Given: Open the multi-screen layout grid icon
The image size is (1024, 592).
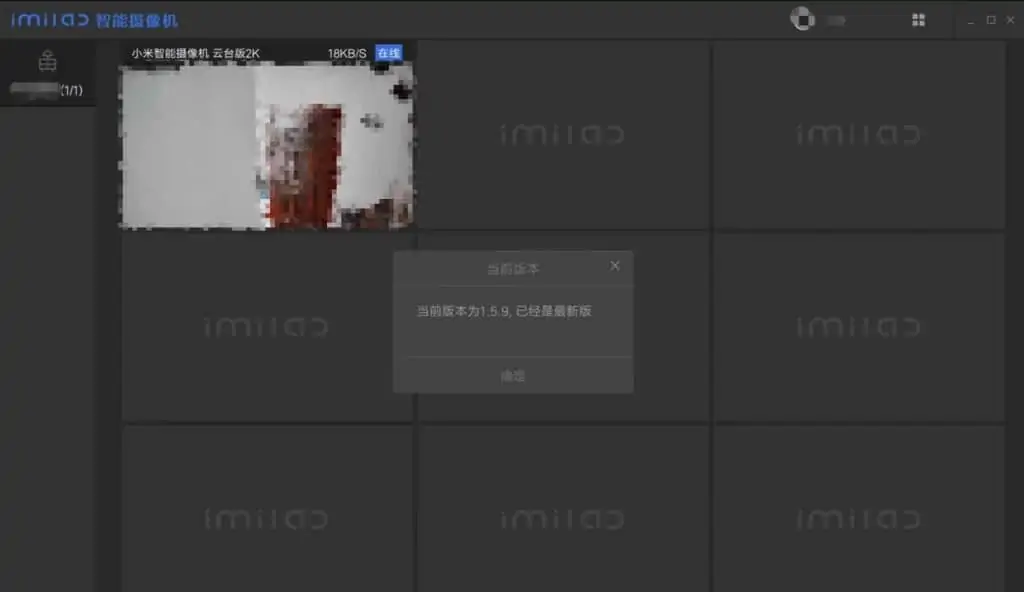Looking at the screenshot, I should coord(916,19).
